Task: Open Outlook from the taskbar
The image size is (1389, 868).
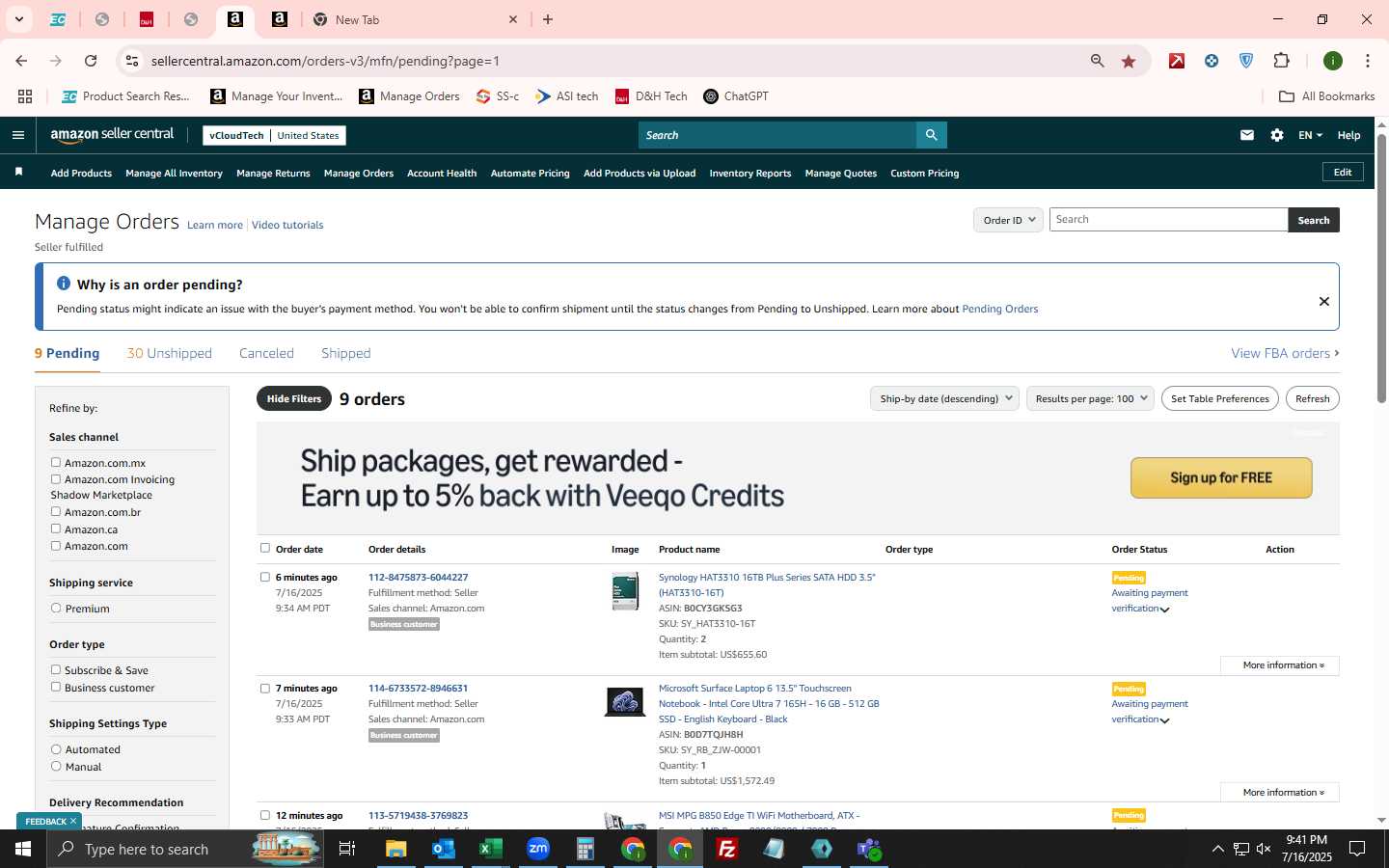Action: (x=444, y=849)
